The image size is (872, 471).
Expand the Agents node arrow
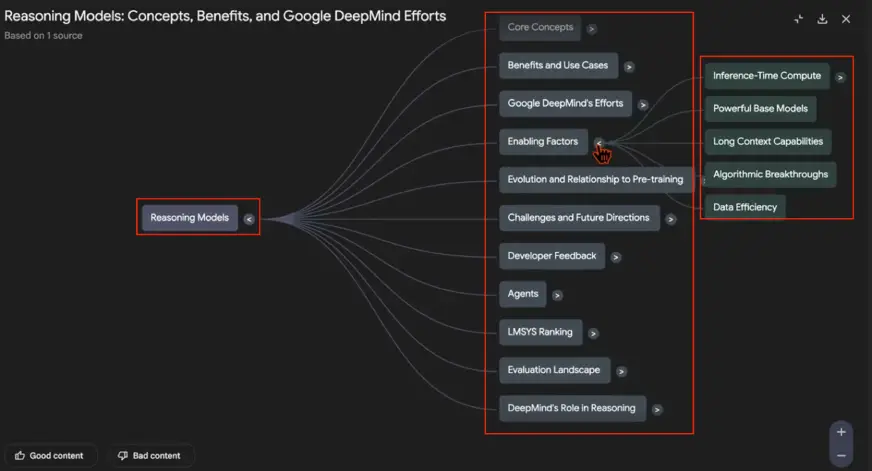[557, 295]
